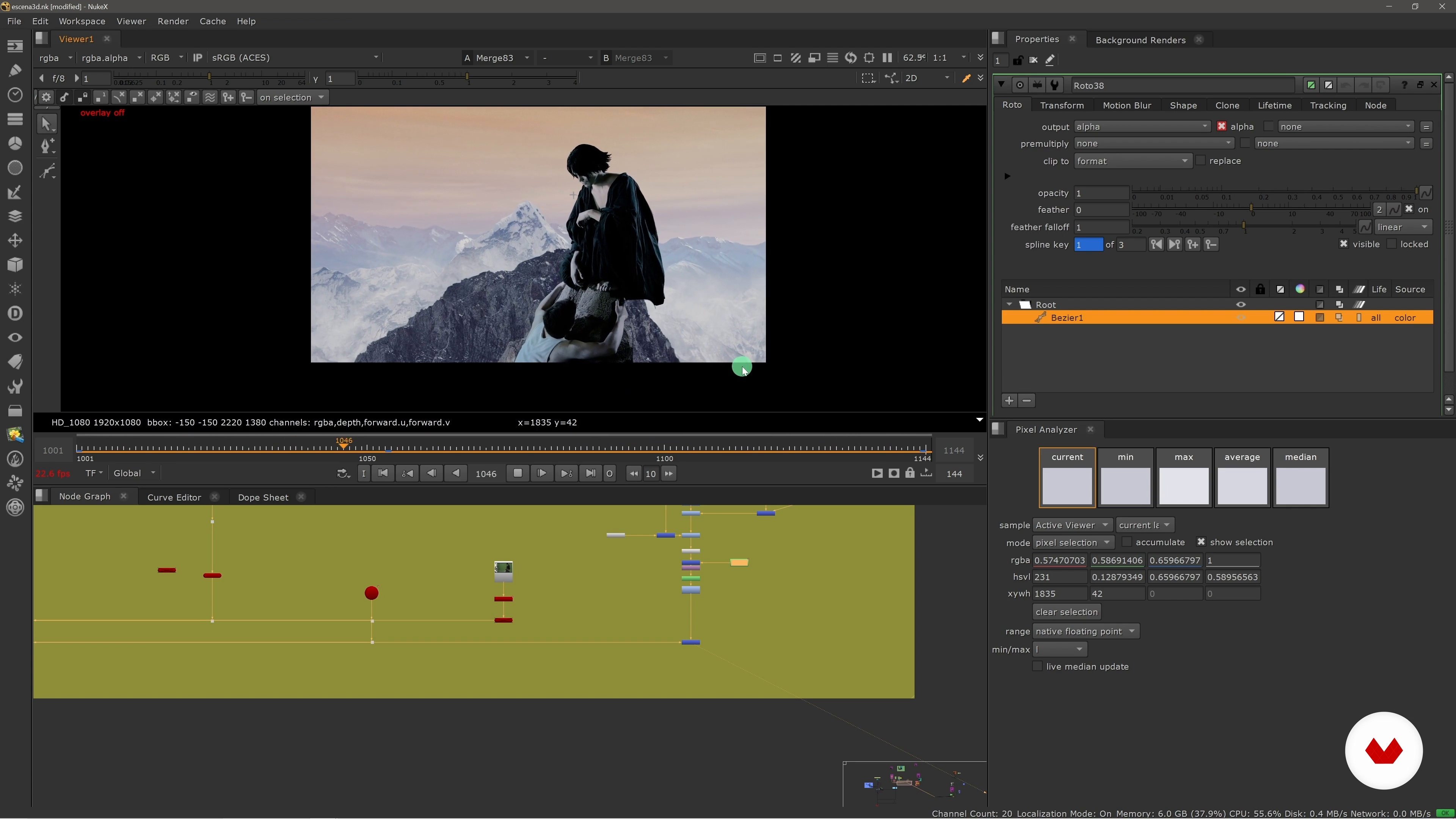The width and height of the screenshot is (1456, 819).
Task: Open the Draw nodes pencil icon
Action: coord(15,70)
